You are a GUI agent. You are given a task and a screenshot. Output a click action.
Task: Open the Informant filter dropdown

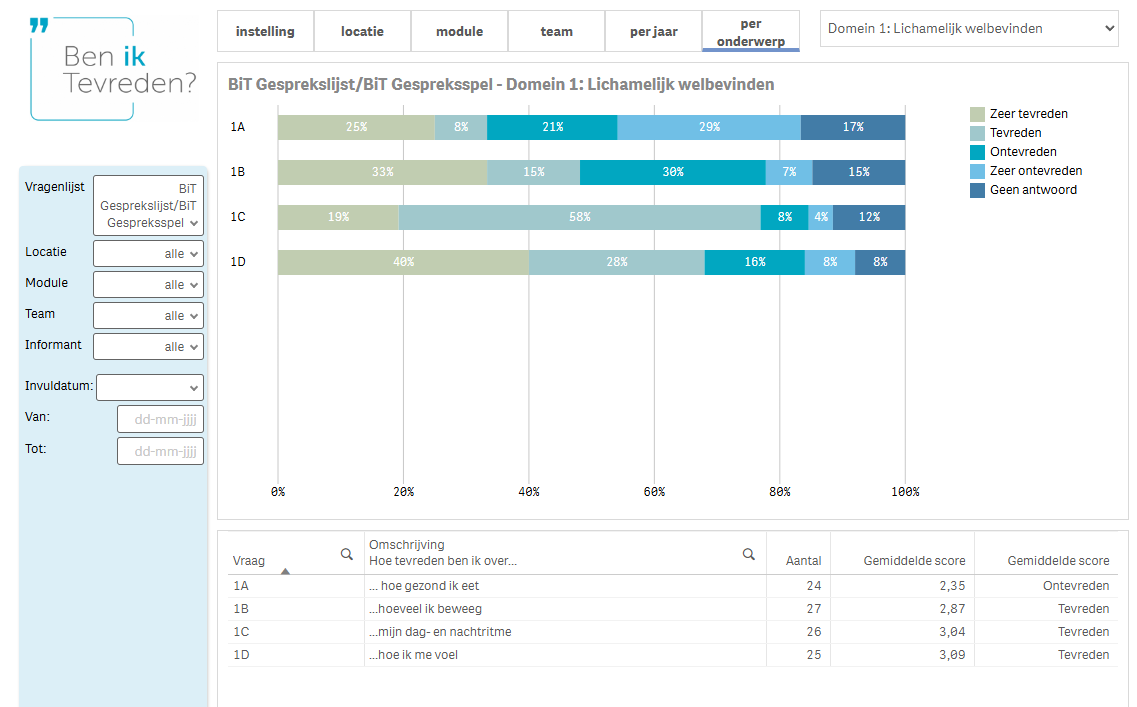(148, 347)
